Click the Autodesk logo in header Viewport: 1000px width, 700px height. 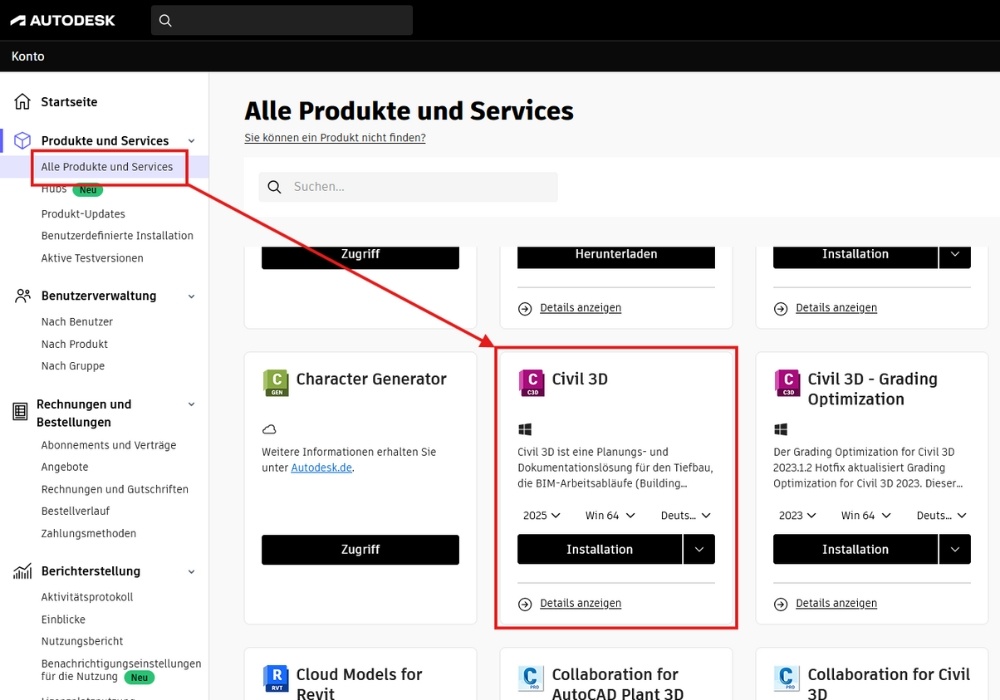coord(62,20)
